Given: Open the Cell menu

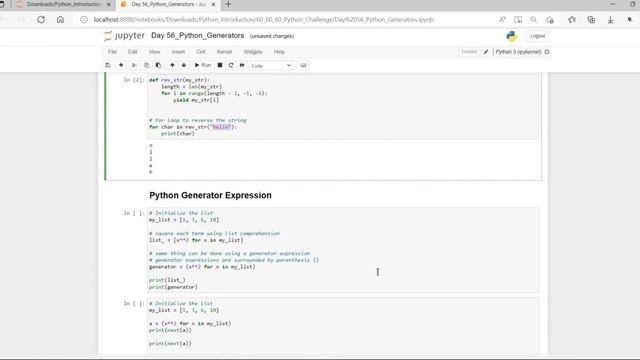Looking at the screenshot, I should tap(201, 52).
